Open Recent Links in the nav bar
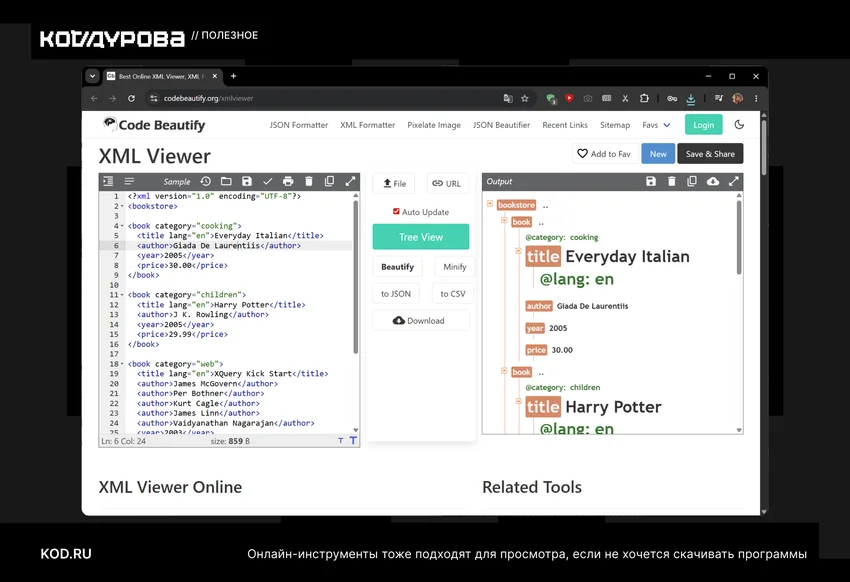 (565, 125)
